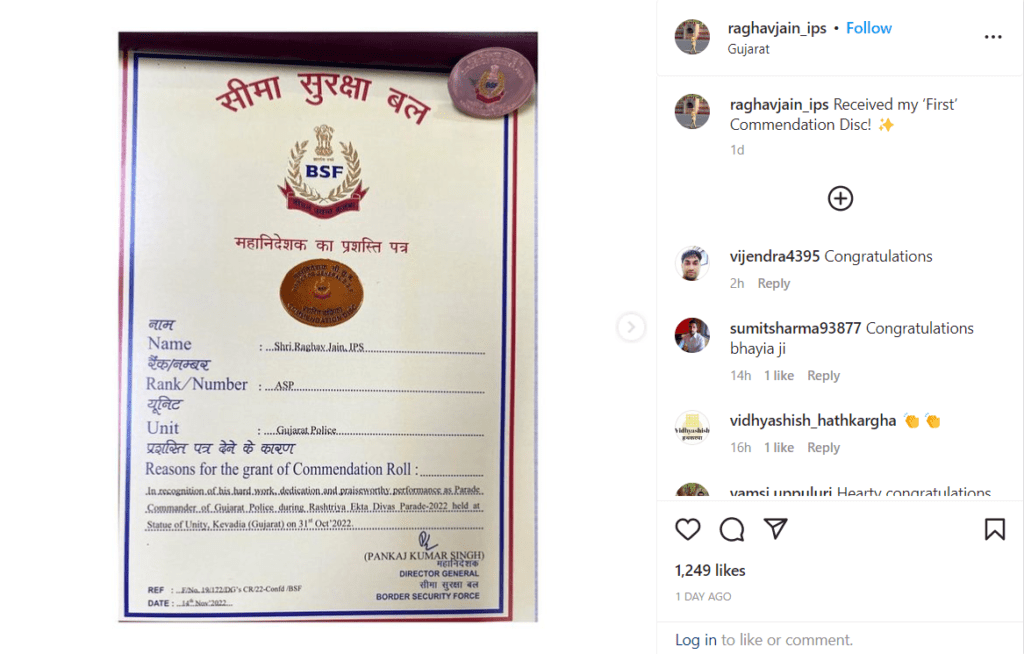Open the three-dot more options menu
1024x654 pixels.
click(993, 37)
